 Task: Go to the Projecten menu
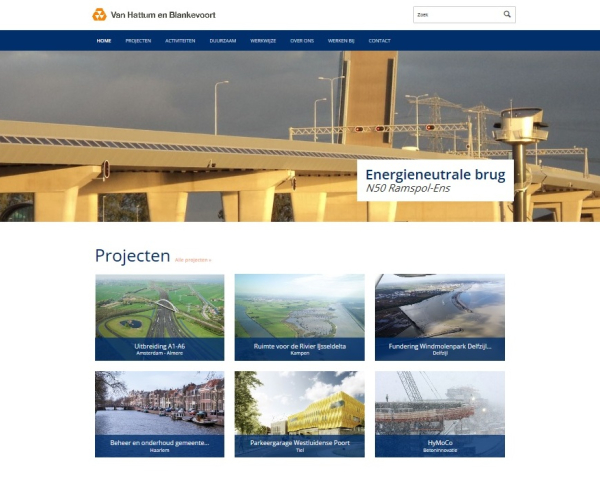coord(138,41)
